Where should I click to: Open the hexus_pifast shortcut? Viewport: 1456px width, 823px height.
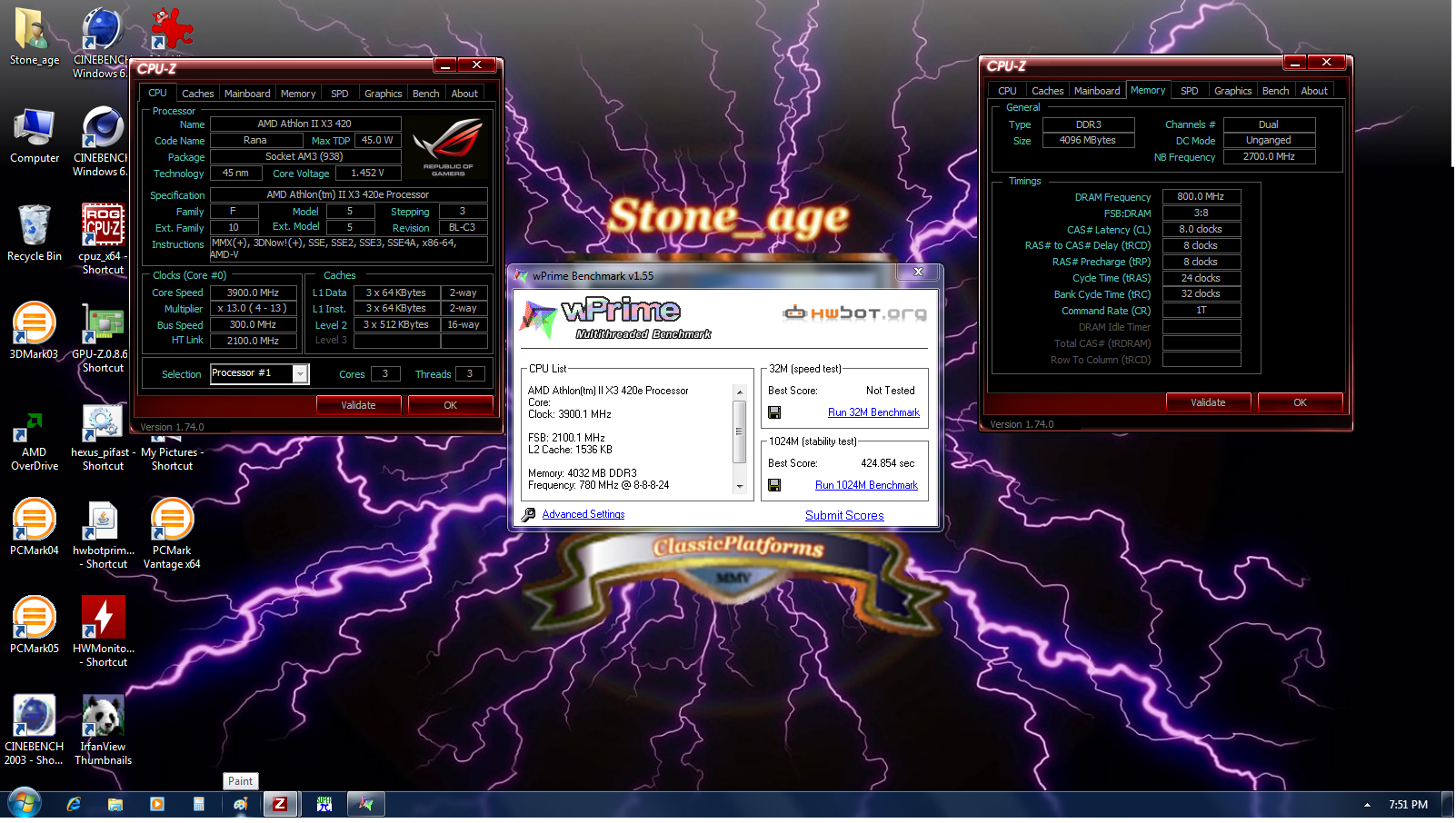point(103,438)
